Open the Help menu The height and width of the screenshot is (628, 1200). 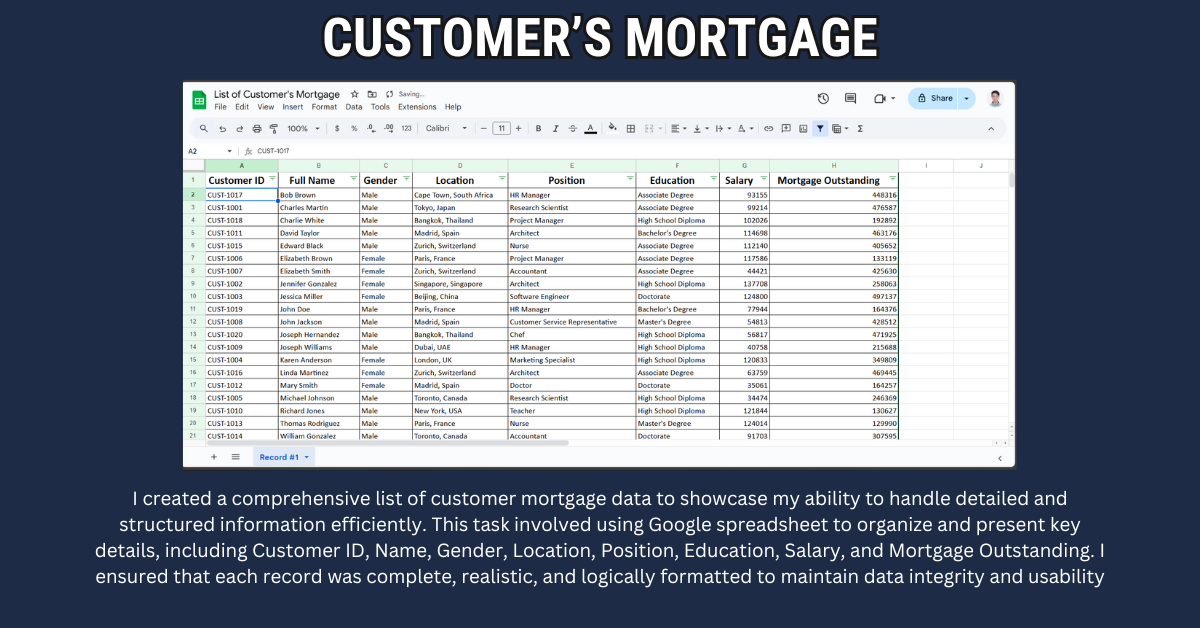click(x=453, y=107)
